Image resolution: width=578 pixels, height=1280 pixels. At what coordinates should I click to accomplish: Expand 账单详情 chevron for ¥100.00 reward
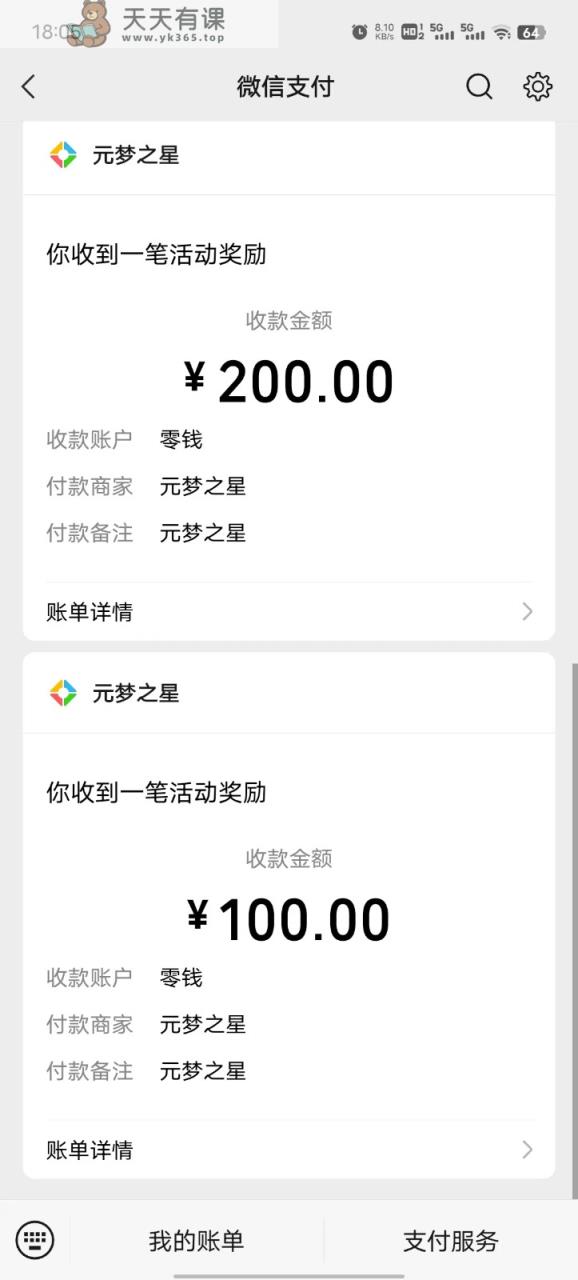(528, 1150)
